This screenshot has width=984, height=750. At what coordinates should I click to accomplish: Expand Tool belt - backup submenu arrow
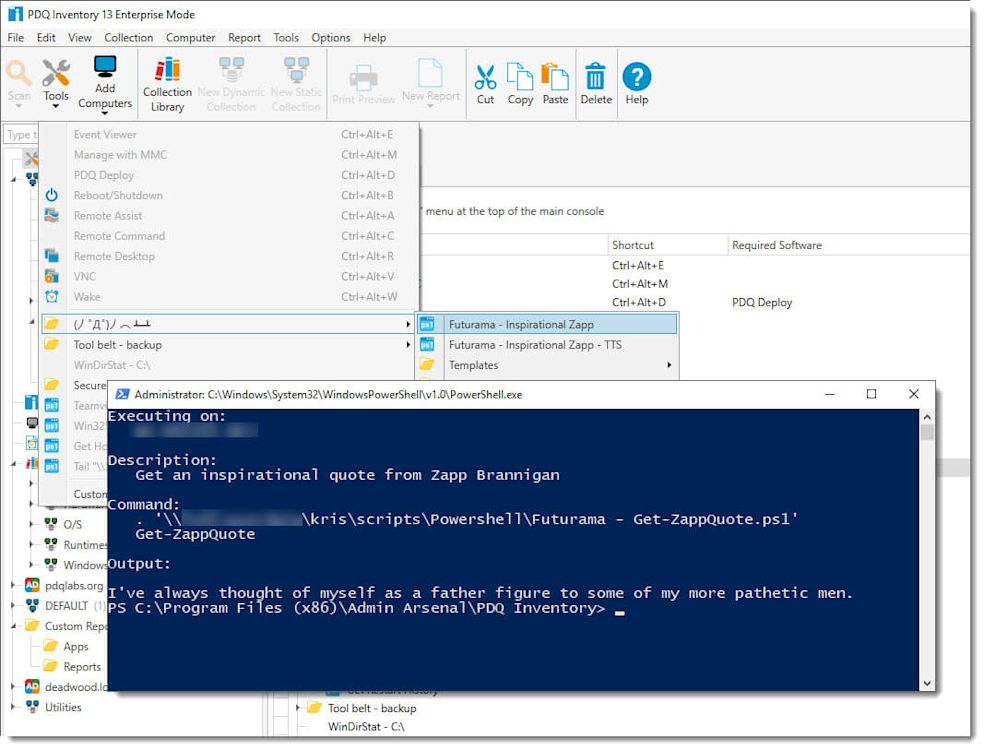coord(408,345)
